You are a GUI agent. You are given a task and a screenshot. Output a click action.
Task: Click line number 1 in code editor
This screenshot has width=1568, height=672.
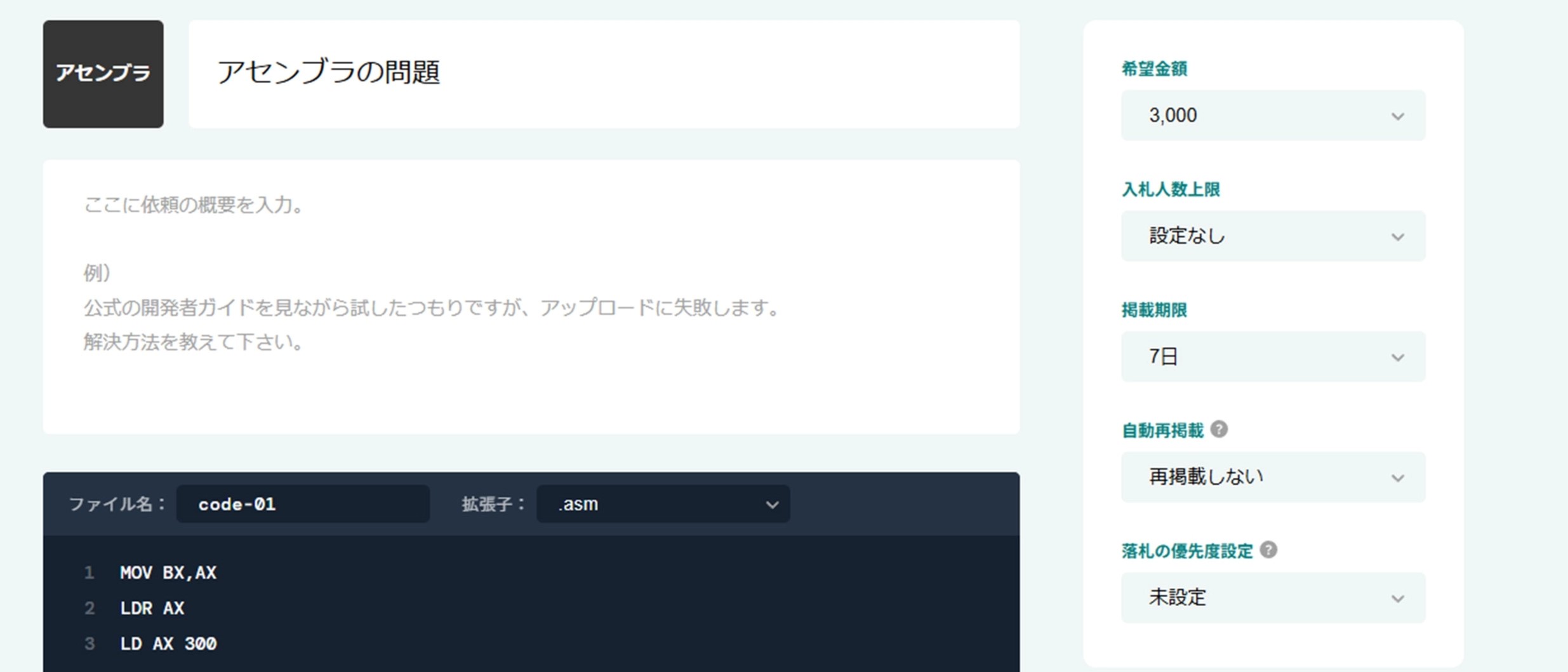(x=90, y=573)
